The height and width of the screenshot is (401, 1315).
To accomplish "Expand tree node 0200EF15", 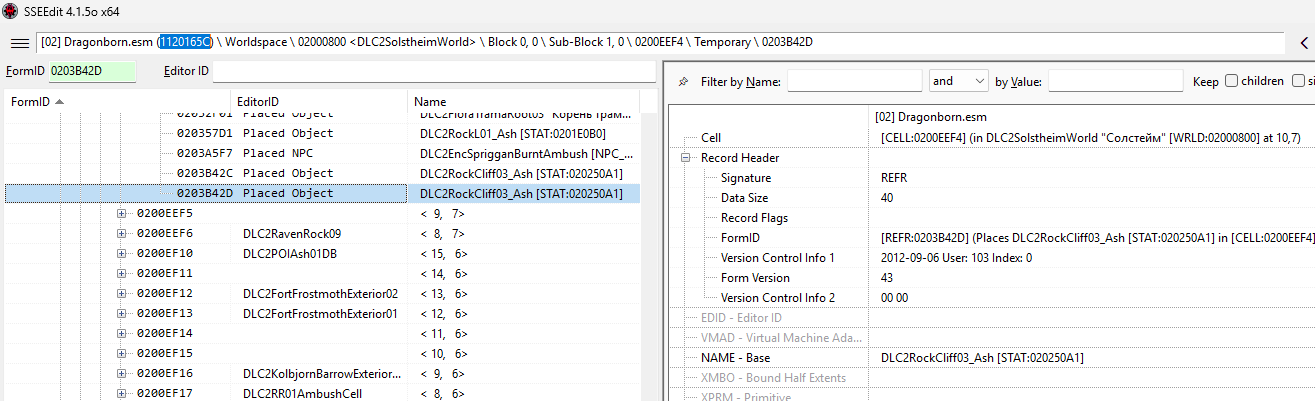I will point(122,353).
